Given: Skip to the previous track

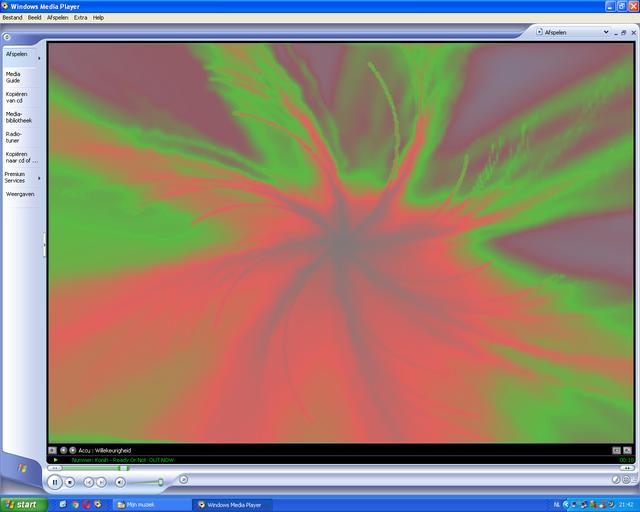Looking at the screenshot, I should pyautogui.click(x=88, y=482).
